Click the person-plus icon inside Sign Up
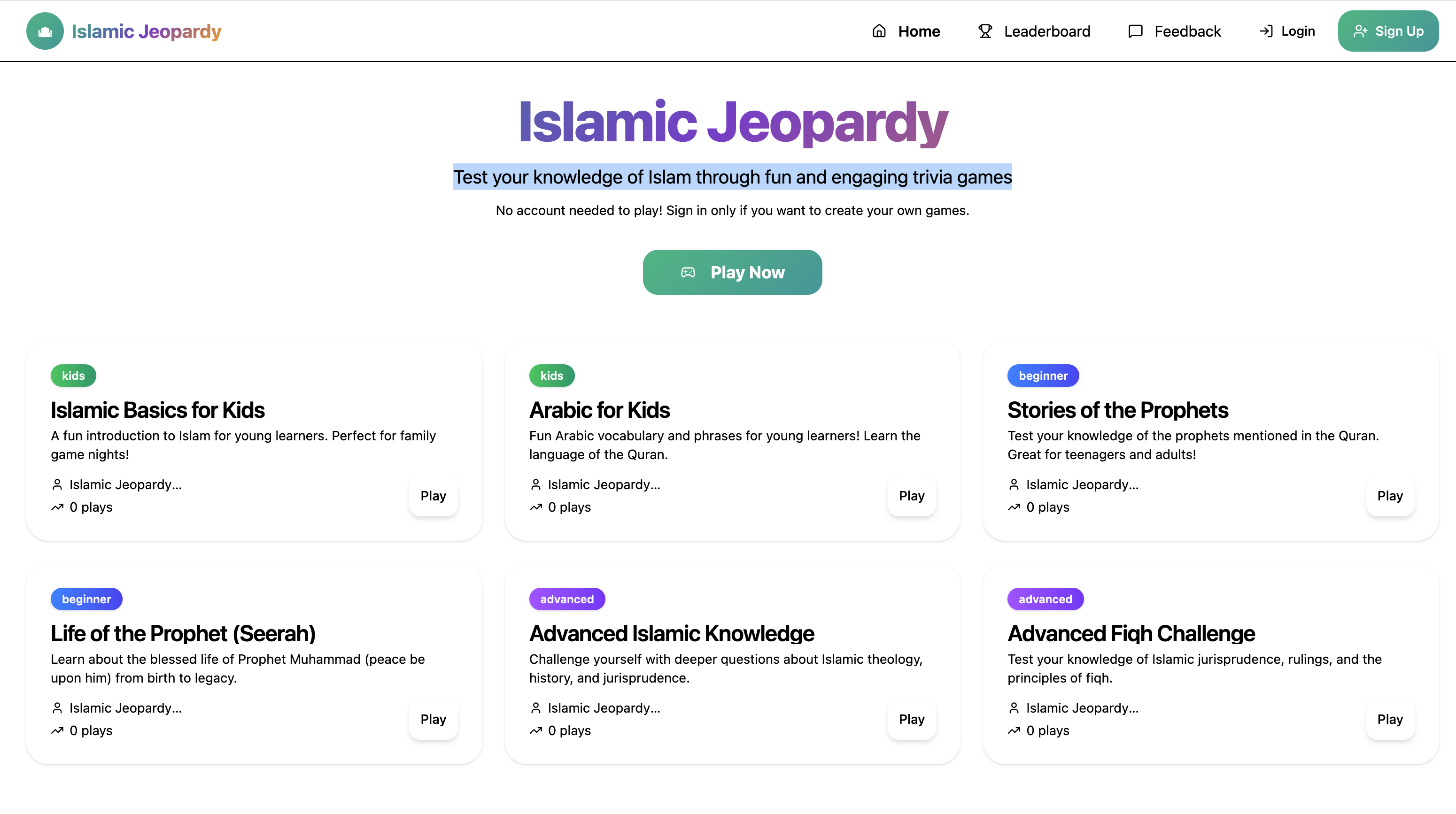Image resolution: width=1456 pixels, height=814 pixels. point(1360,31)
